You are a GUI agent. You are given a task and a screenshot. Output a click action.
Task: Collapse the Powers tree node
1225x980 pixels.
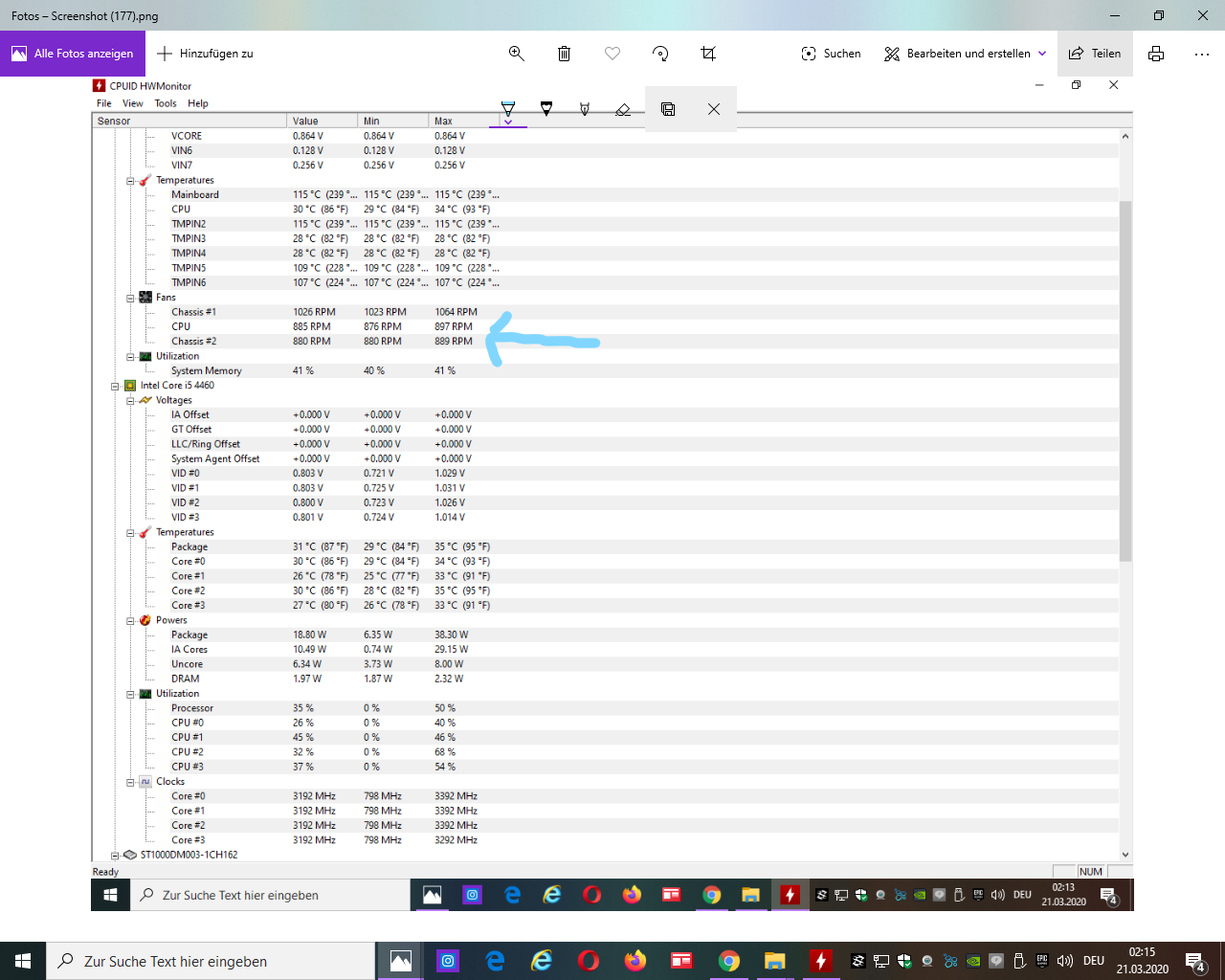click(130, 620)
